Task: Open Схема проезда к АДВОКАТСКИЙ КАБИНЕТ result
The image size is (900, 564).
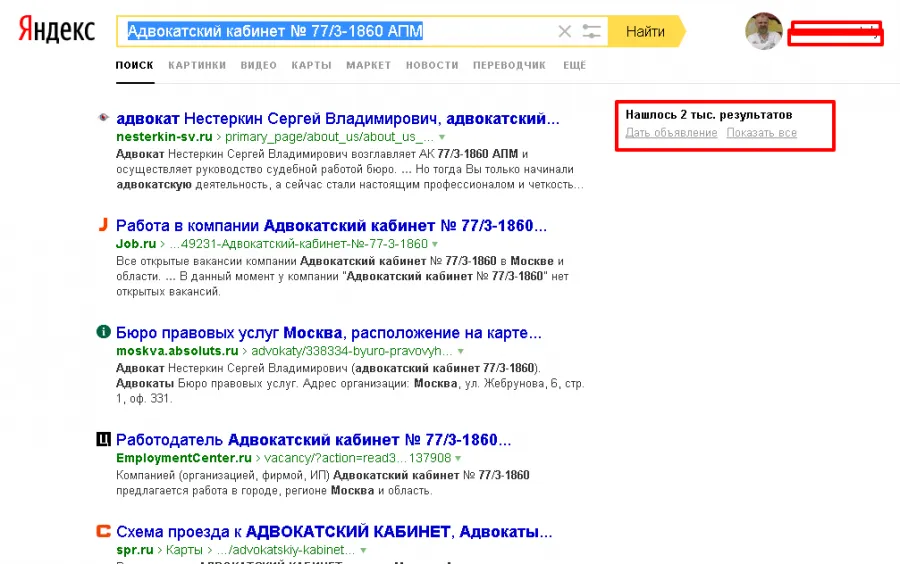Action: tap(334, 532)
